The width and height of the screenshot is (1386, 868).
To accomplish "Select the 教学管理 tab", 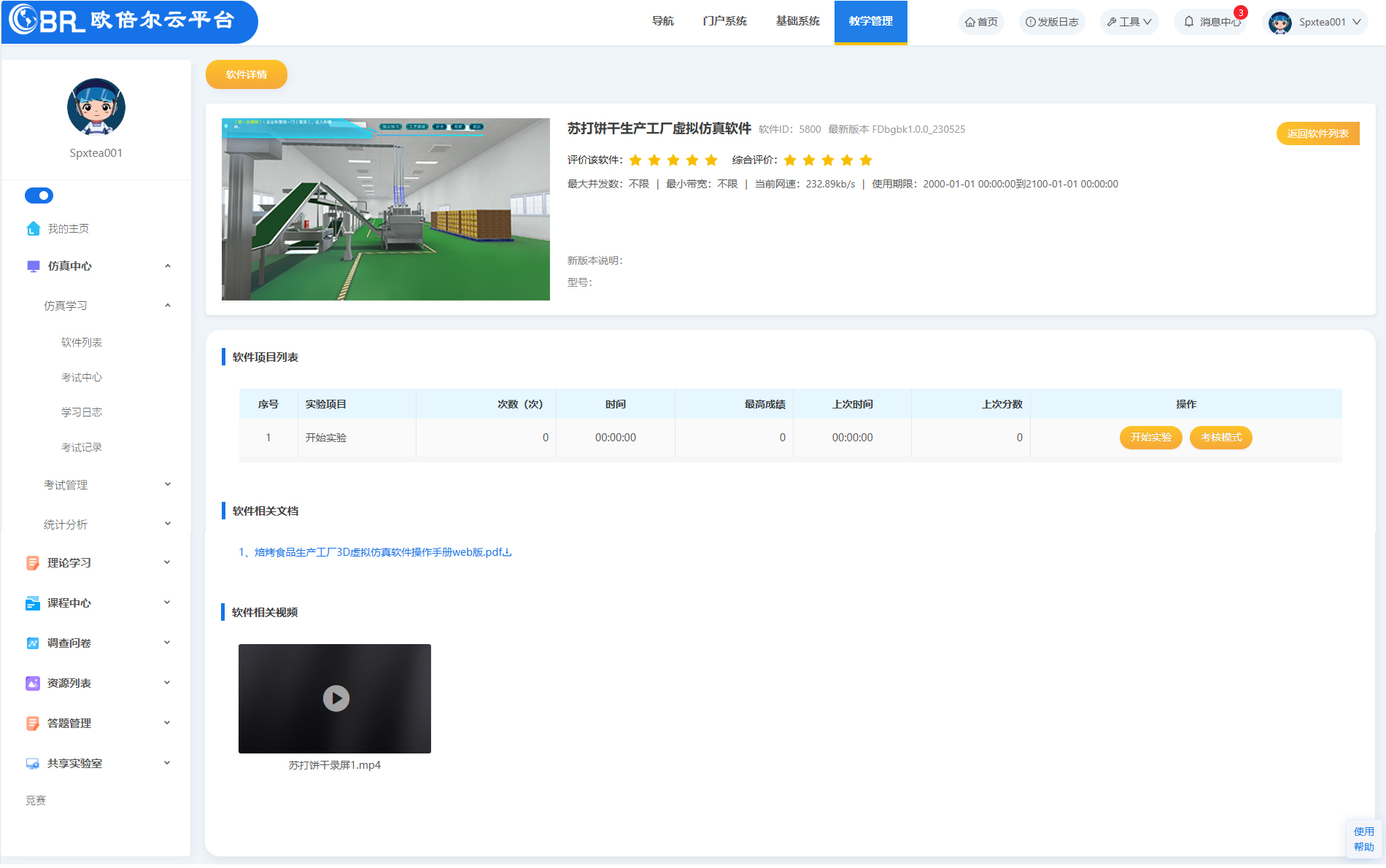I will pyautogui.click(x=870, y=22).
